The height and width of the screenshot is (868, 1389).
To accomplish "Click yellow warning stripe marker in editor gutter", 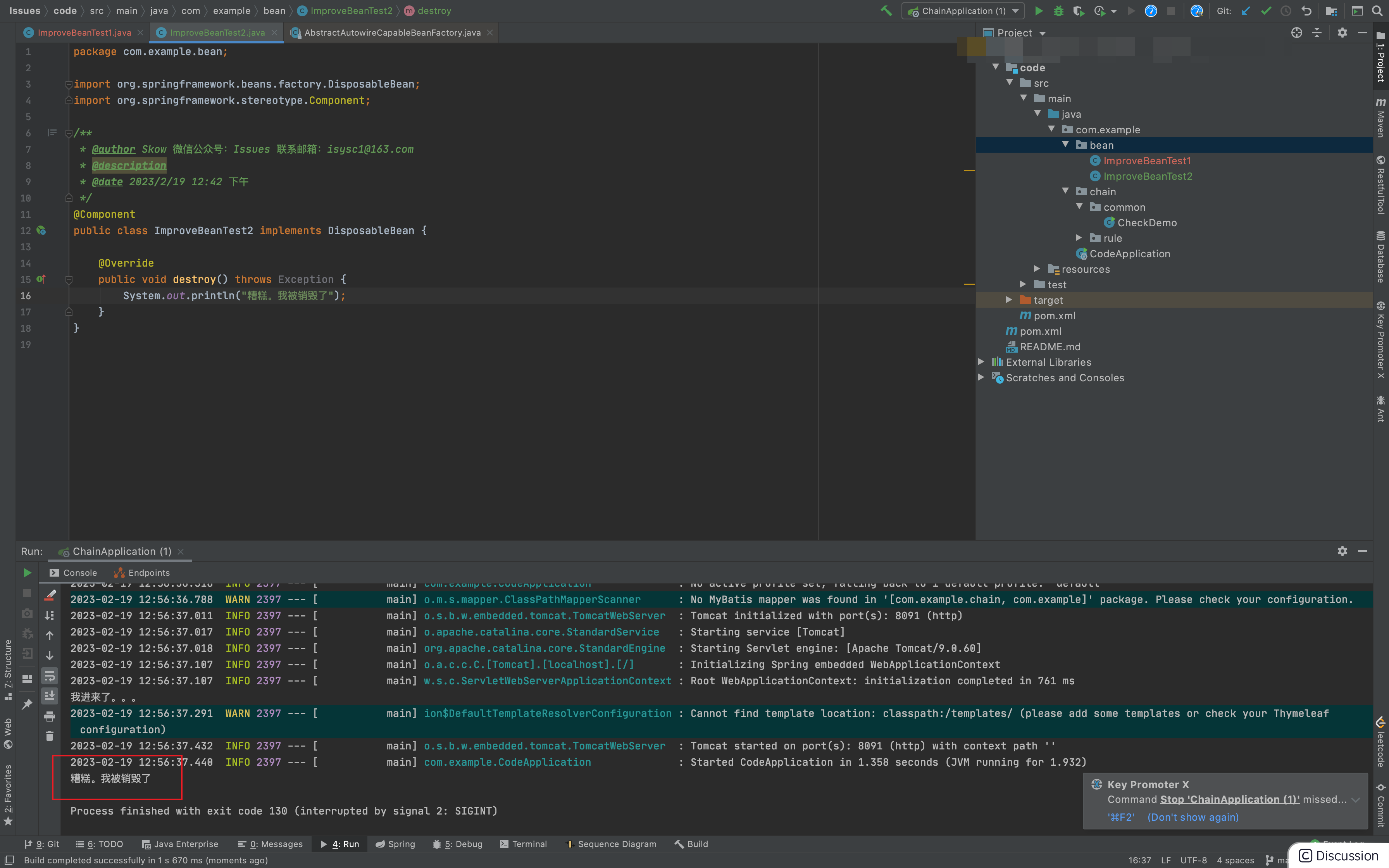I will click(x=969, y=170).
